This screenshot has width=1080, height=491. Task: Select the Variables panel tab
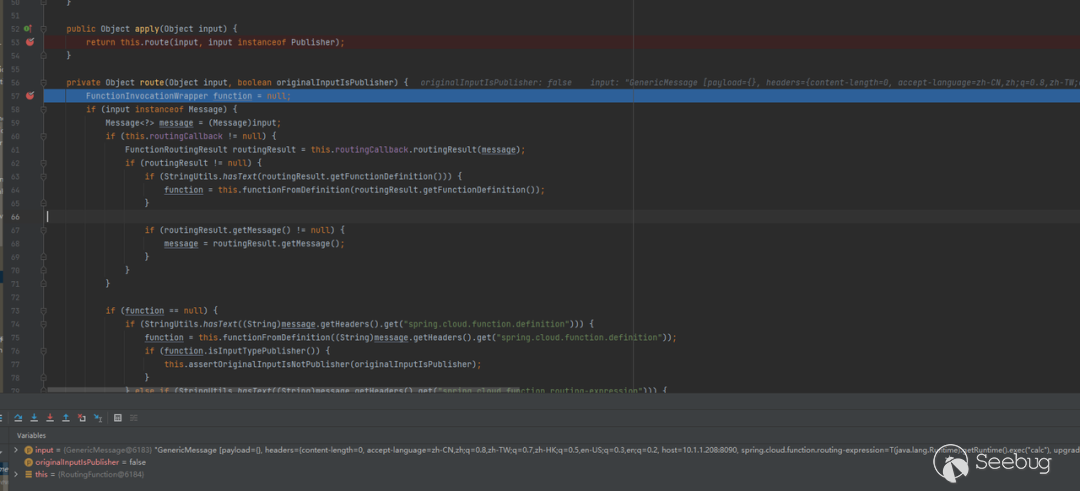click(x=32, y=435)
